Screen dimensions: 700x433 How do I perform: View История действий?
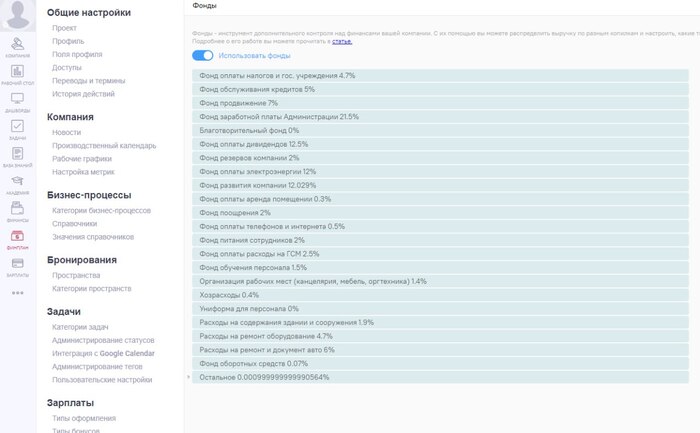(83, 94)
